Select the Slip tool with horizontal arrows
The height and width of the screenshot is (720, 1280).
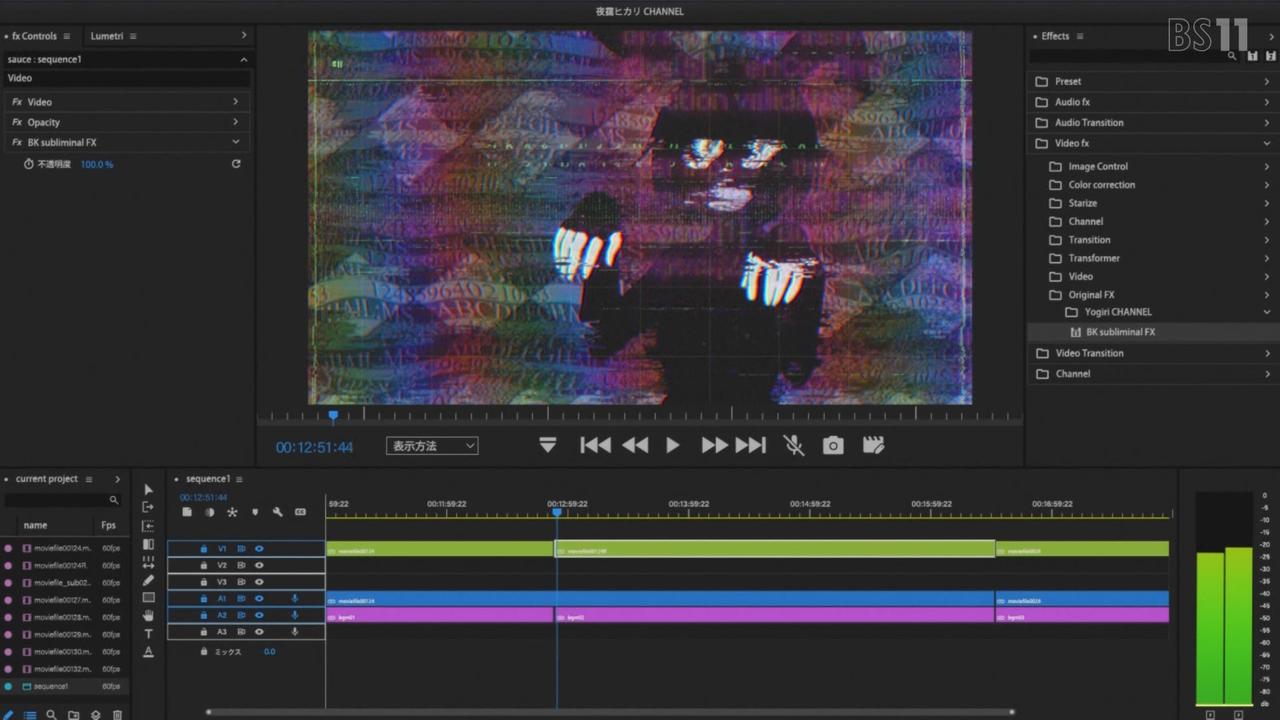149,562
